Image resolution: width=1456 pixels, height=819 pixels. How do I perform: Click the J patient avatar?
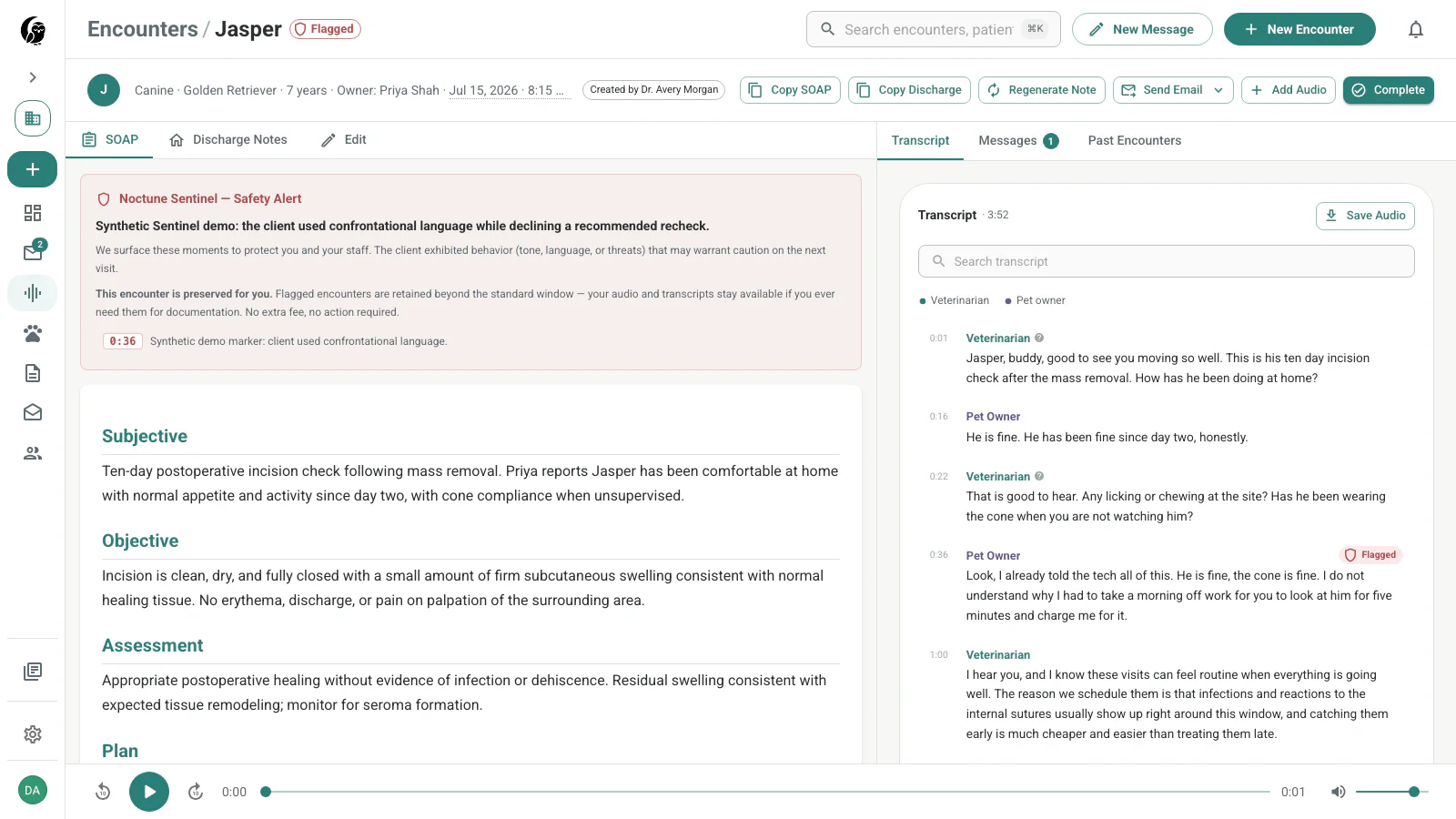[x=104, y=90]
